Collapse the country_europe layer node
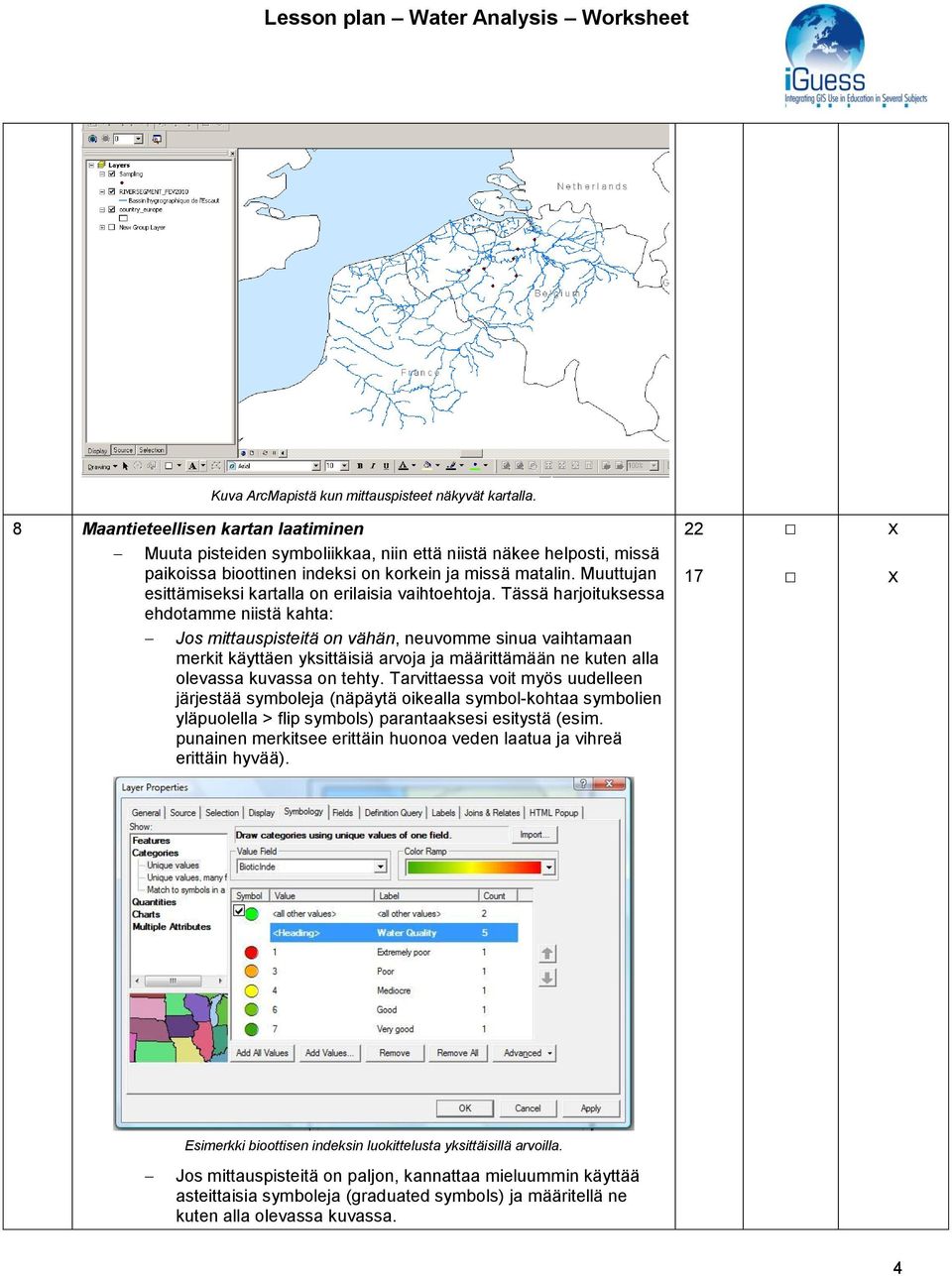 [x=102, y=210]
